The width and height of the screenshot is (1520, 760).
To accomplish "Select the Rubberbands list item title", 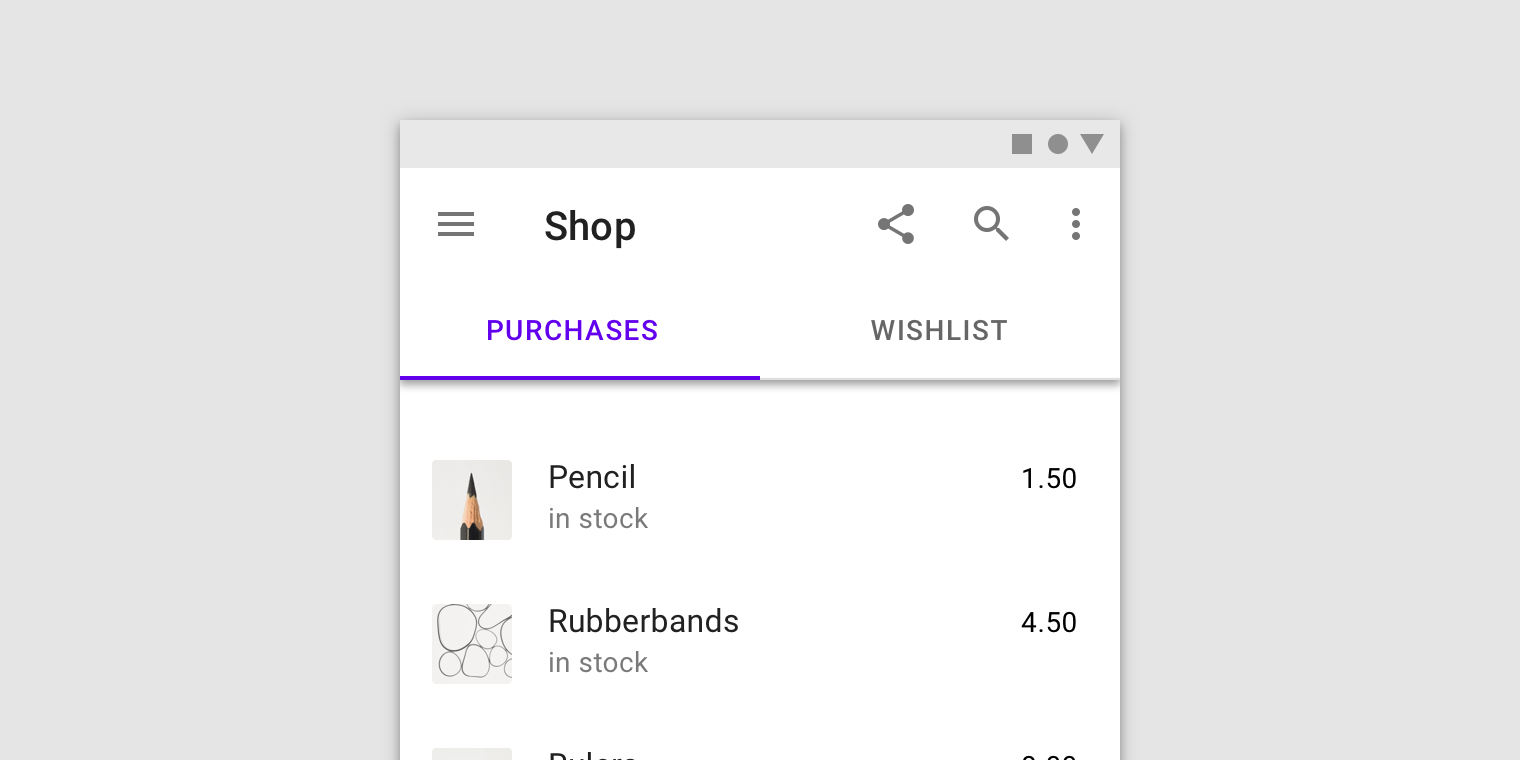I will point(643,621).
